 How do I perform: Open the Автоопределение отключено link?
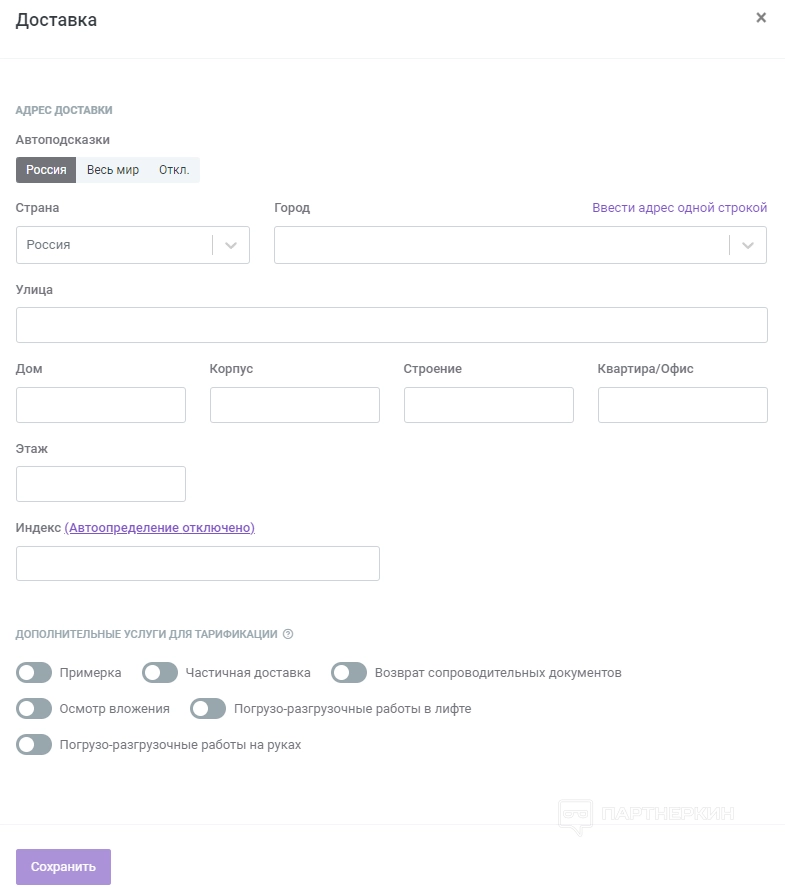pos(160,528)
